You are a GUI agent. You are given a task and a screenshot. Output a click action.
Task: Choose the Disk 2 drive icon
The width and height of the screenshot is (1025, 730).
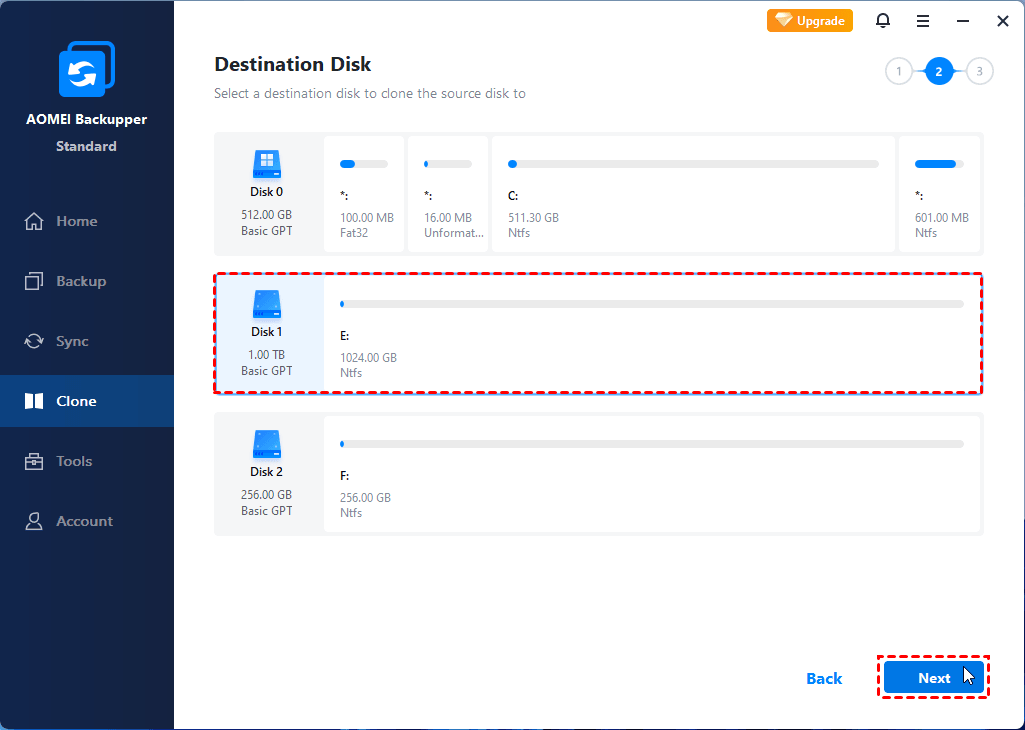pyautogui.click(x=267, y=444)
